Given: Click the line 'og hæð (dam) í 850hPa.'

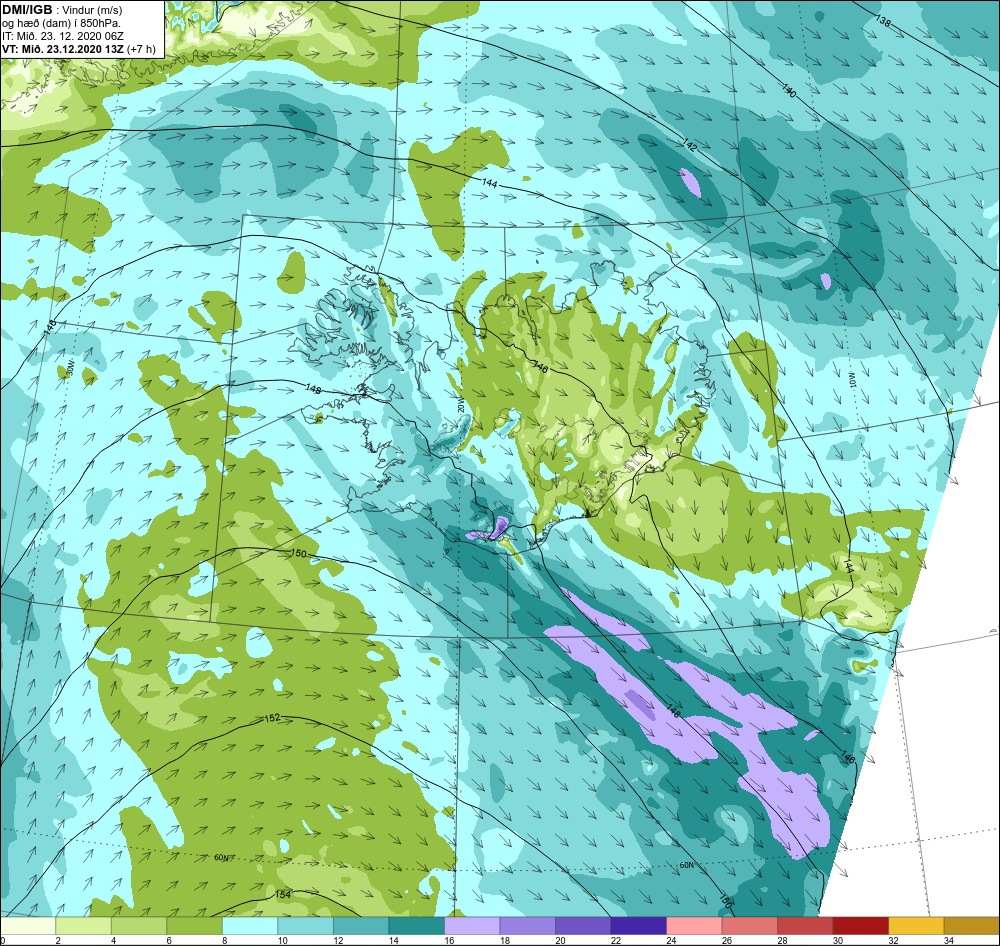Looking at the screenshot, I should point(62,23).
